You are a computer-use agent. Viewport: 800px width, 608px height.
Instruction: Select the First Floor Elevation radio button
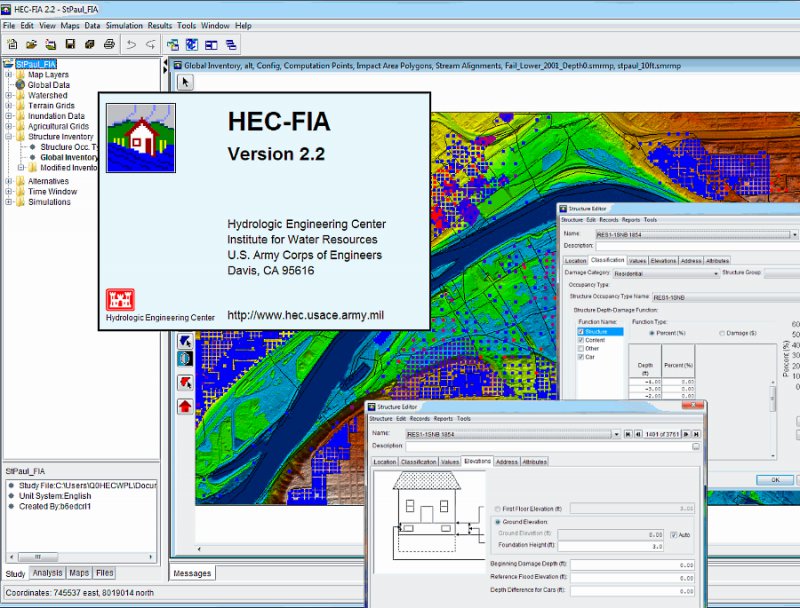click(x=497, y=509)
